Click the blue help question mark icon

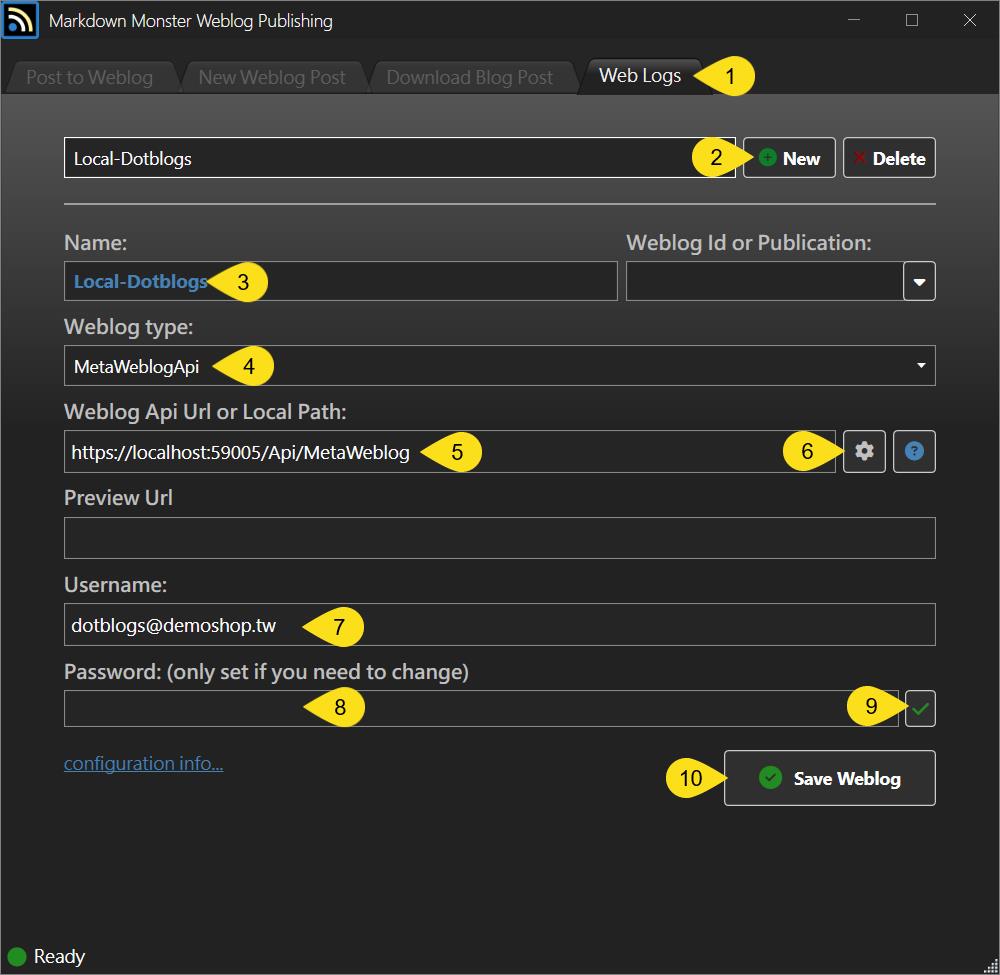[x=914, y=452]
